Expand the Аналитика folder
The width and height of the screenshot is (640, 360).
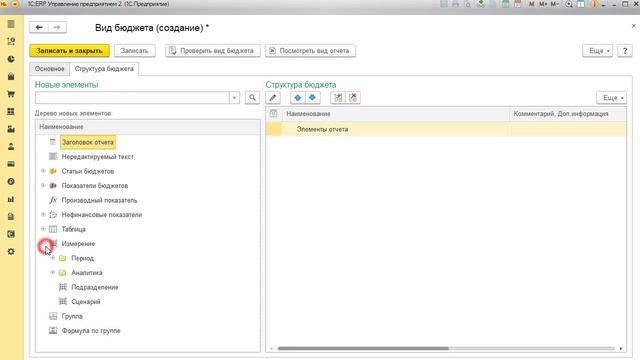53,272
